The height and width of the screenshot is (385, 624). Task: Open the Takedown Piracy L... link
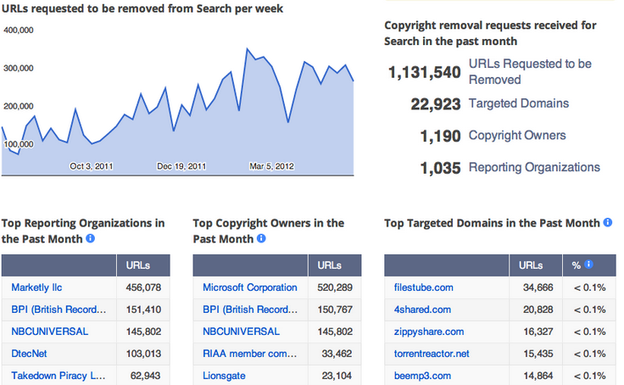pyautogui.click(x=58, y=375)
